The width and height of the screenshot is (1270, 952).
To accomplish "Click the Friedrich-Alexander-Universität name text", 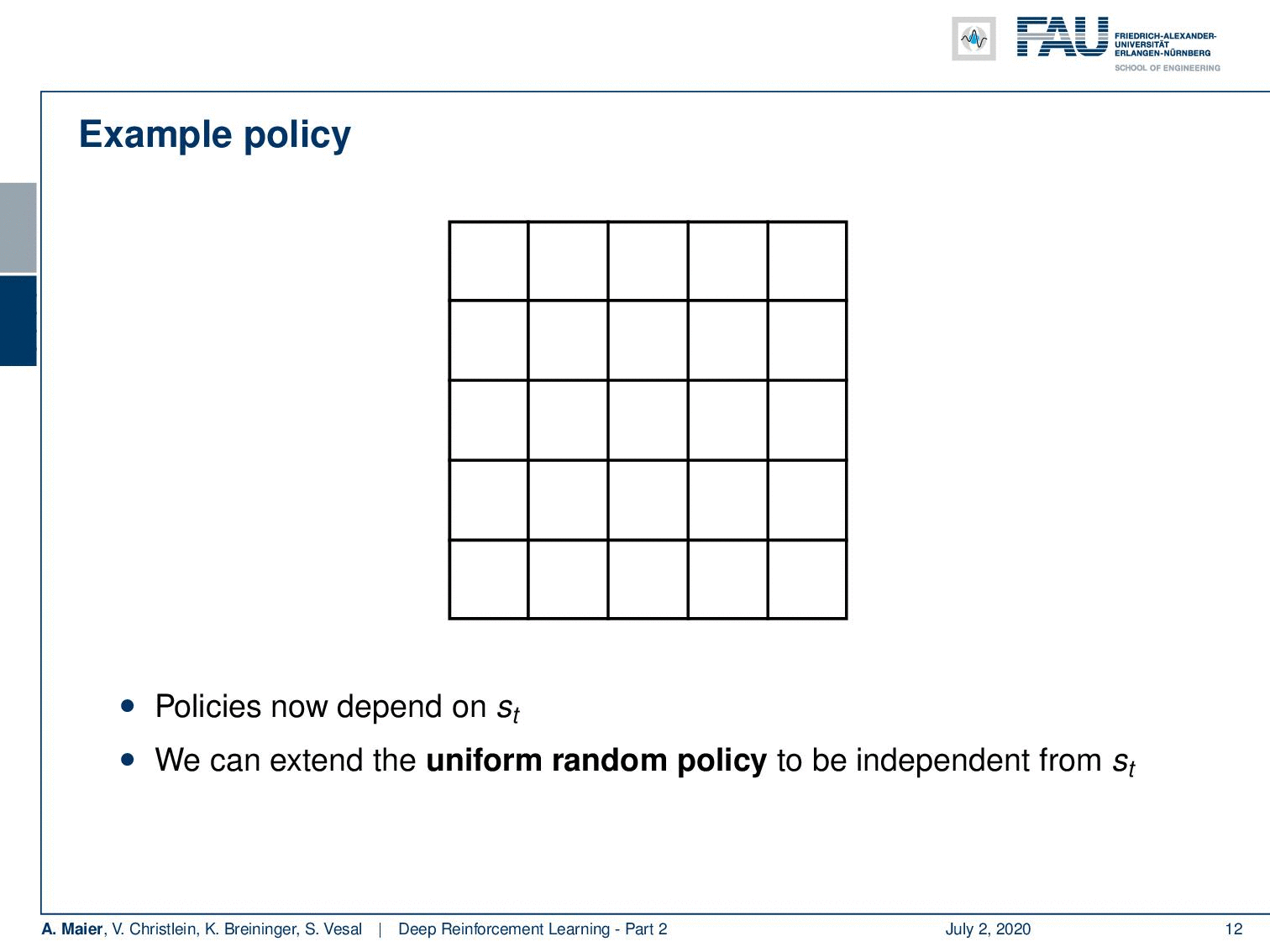I will [1165, 44].
